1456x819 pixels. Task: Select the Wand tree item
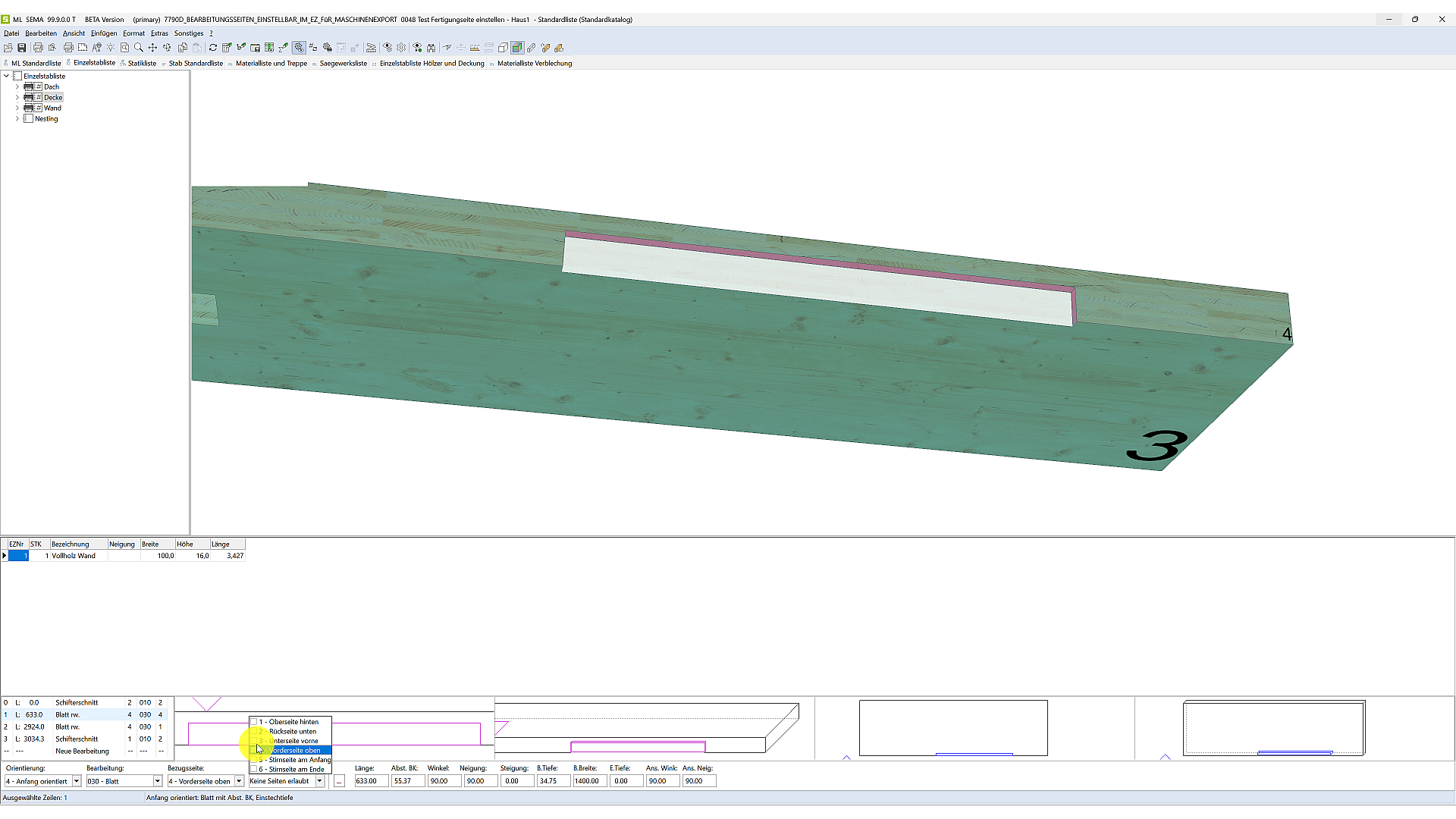52,108
